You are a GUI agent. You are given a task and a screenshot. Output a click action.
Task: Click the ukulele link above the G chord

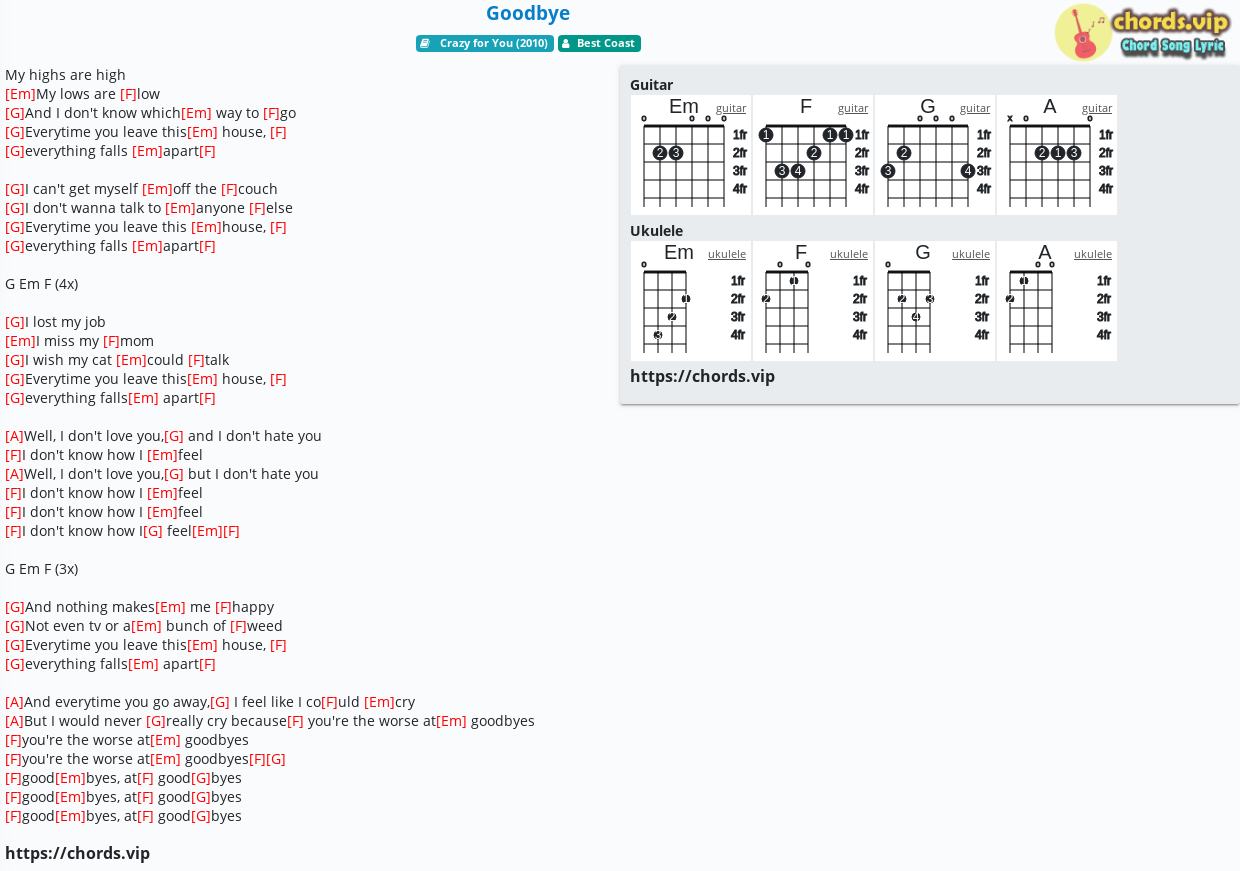971,254
